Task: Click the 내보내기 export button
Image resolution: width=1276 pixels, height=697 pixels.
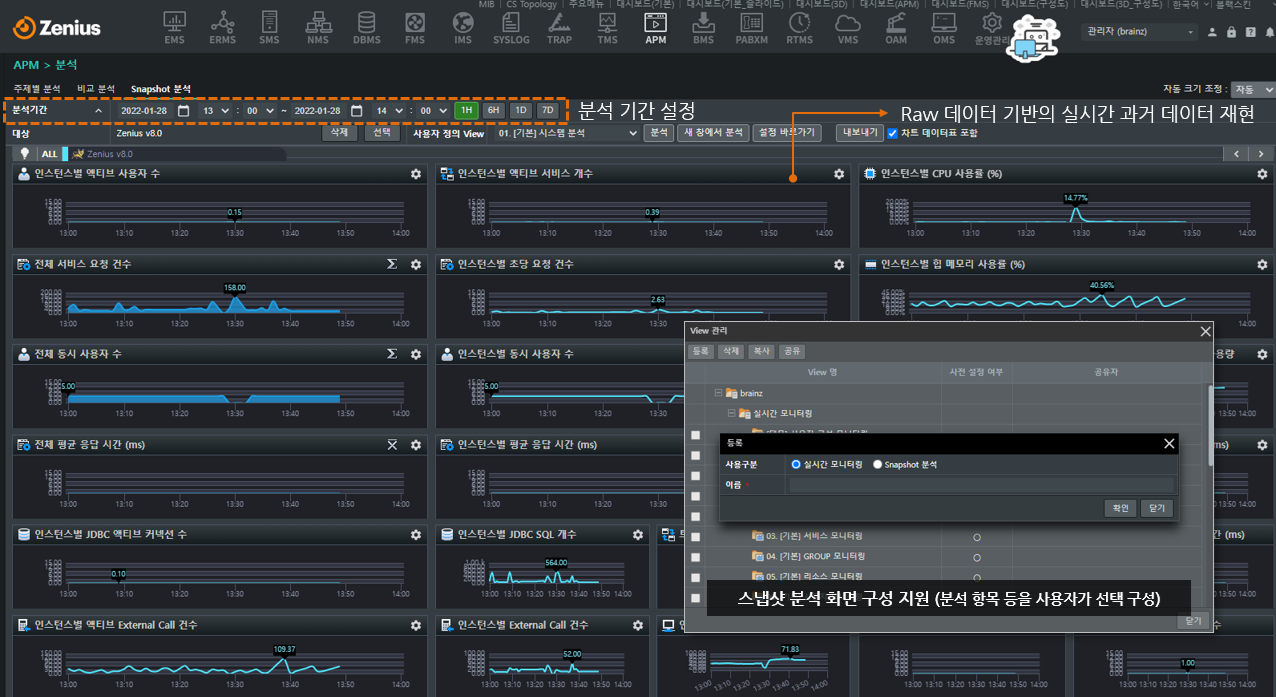Action: point(860,132)
